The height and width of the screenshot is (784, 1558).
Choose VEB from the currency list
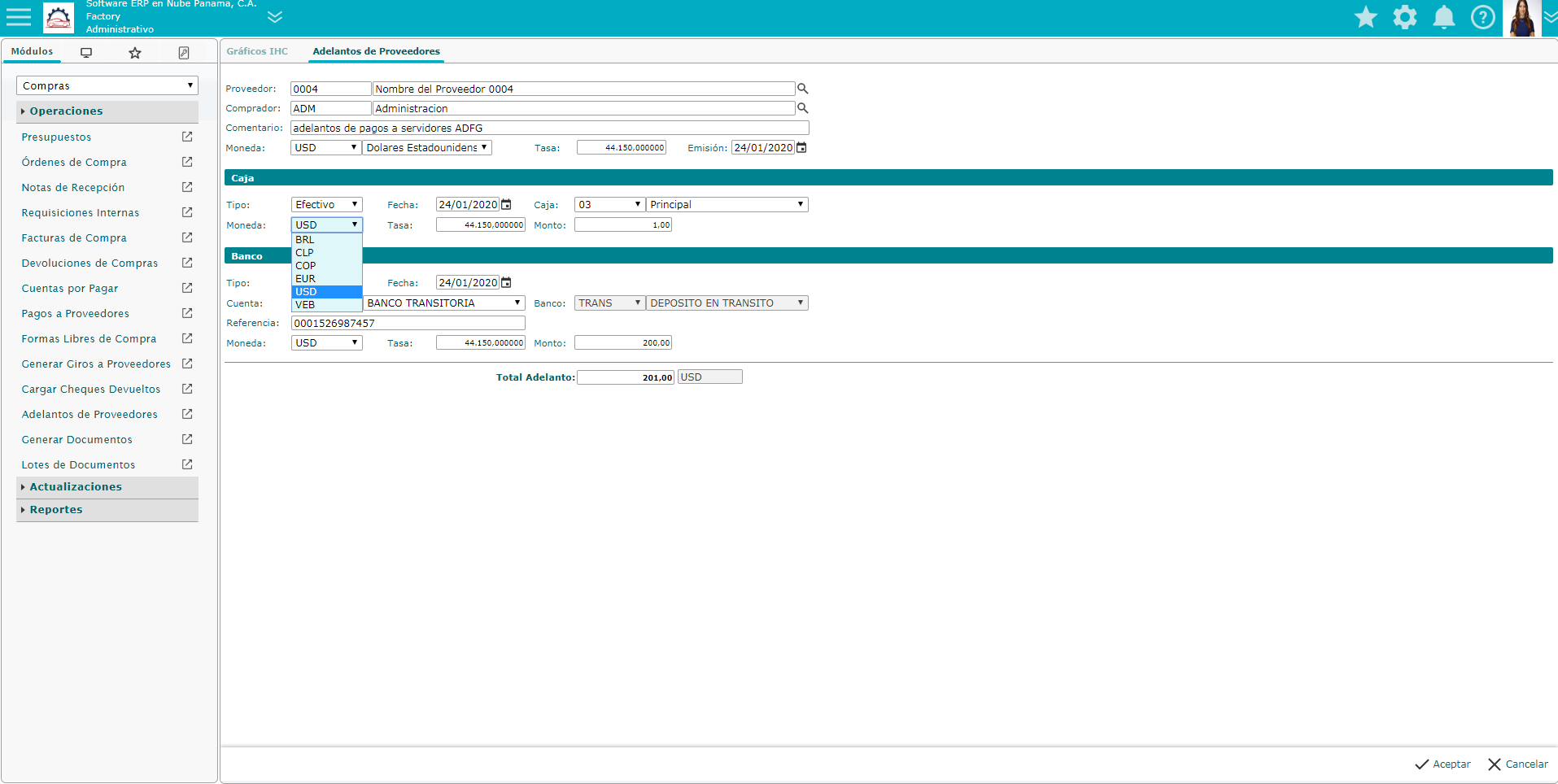(305, 304)
